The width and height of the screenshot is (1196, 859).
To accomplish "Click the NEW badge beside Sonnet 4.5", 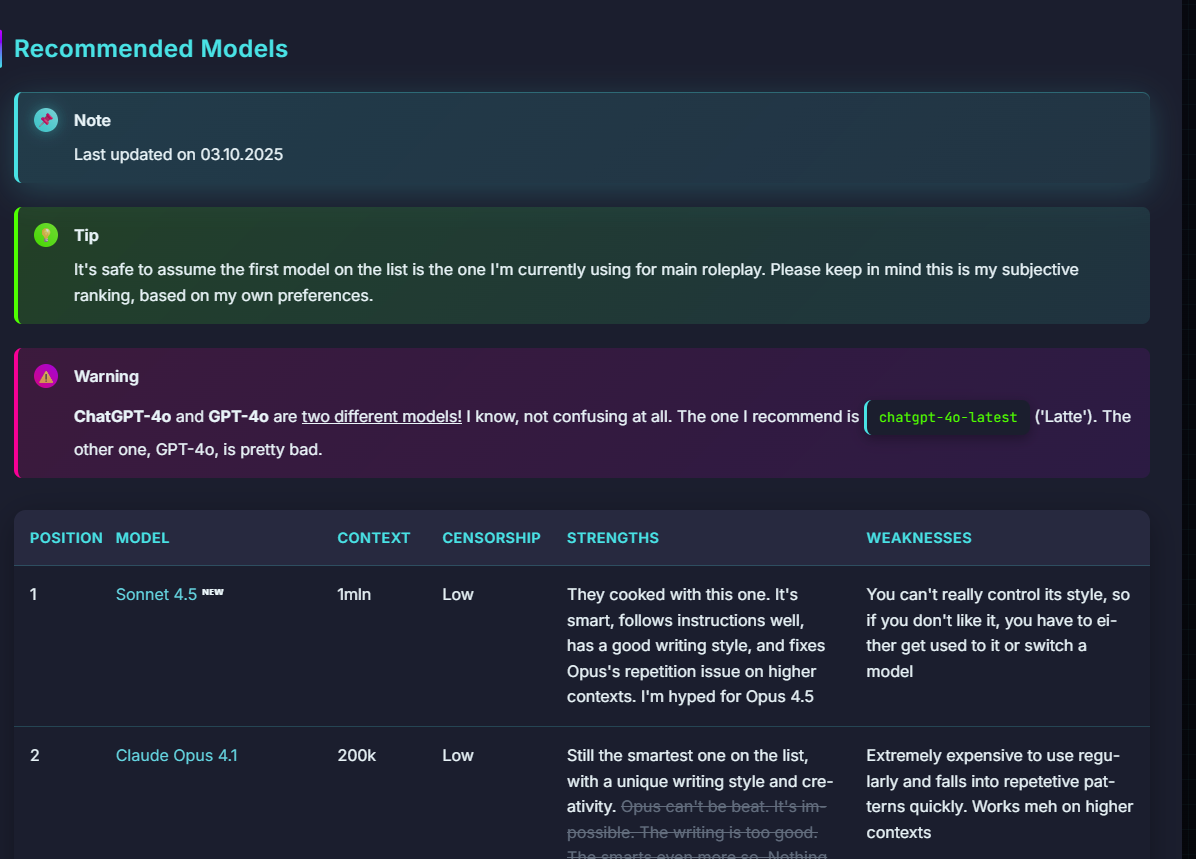I will pyautogui.click(x=213, y=592).
